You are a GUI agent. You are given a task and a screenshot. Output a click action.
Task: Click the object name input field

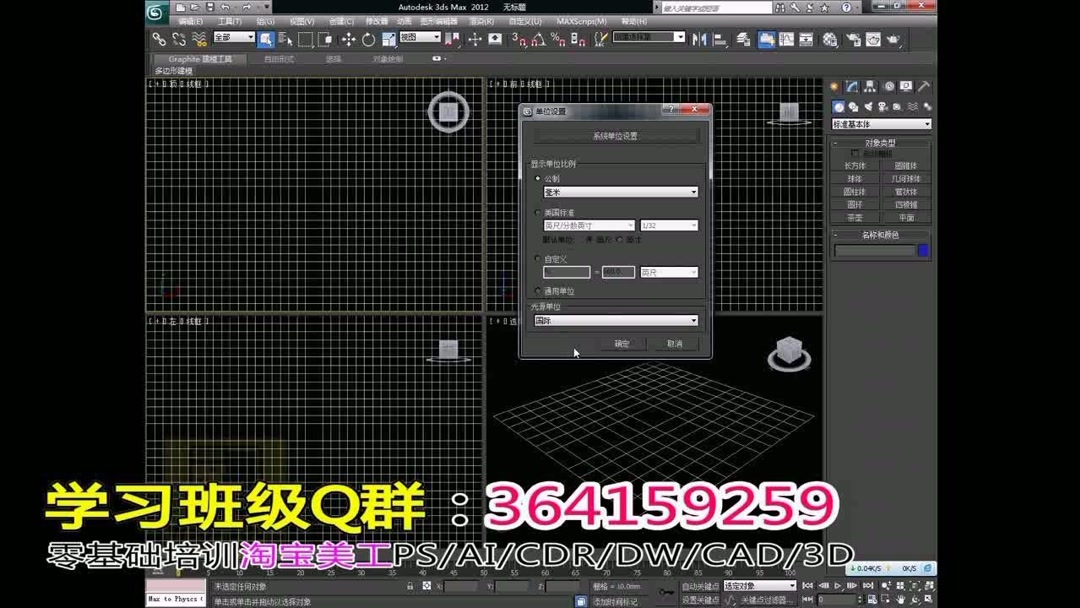873,249
